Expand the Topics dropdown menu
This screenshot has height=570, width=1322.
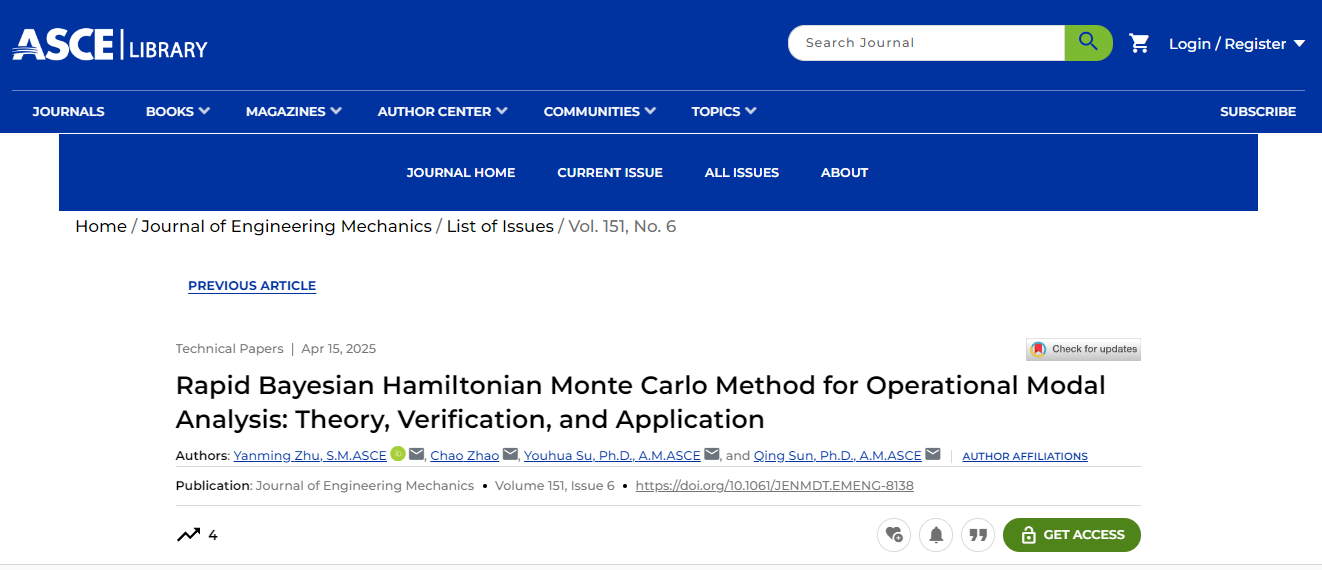tap(723, 112)
